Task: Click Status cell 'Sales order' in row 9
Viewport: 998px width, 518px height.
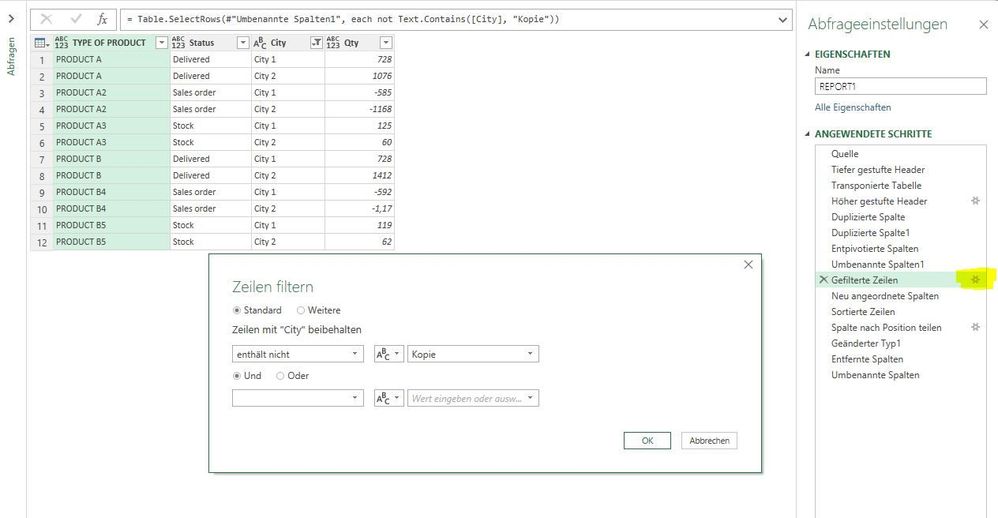Action: click(211, 192)
